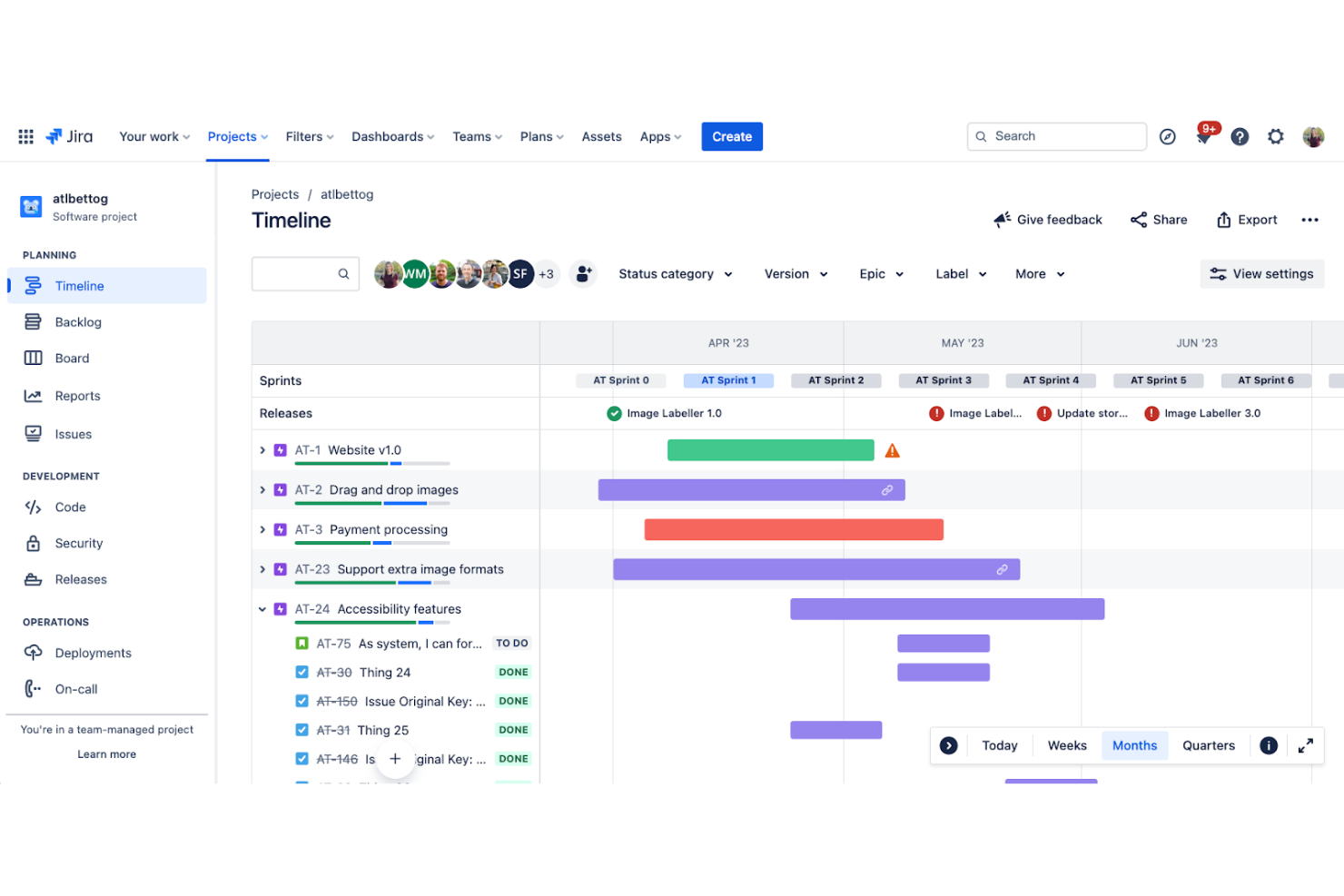Open the app switcher grid

coord(25,136)
